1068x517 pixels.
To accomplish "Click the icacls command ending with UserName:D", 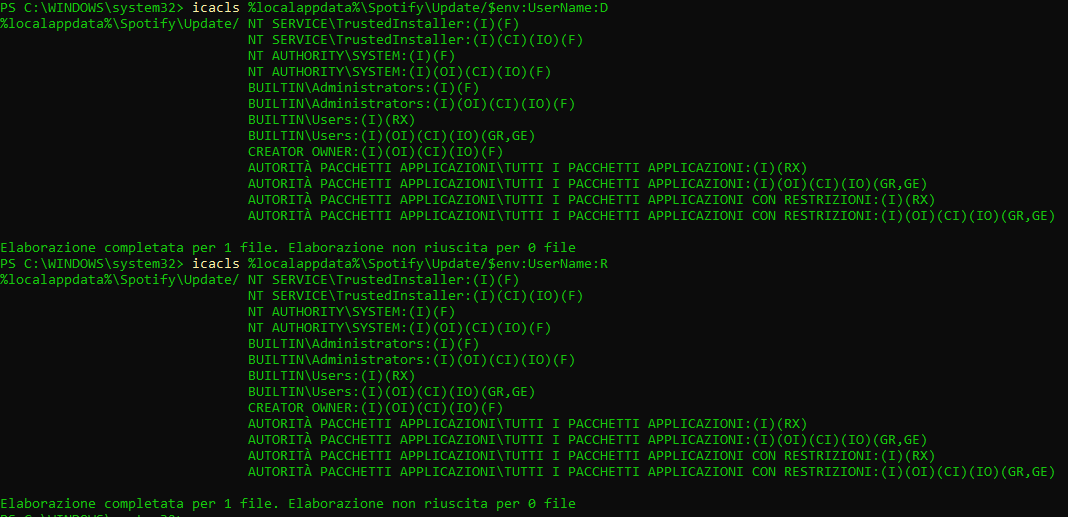I will click(400, 7).
